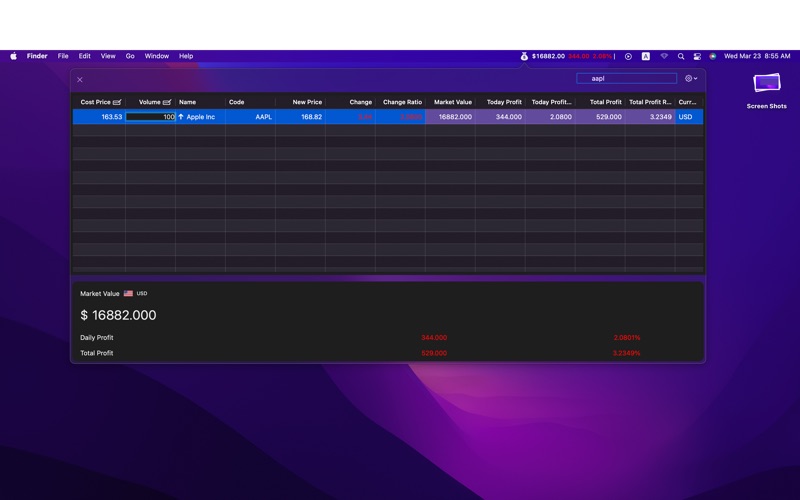Open the Go menu
Image resolution: width=800 pixels, height=500 pixels.
click(x=130, y=56)
